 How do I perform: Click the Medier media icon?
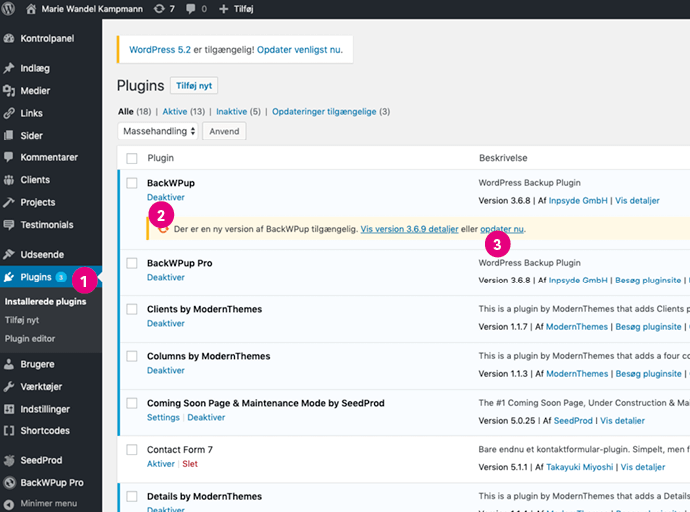coord(9,91)
